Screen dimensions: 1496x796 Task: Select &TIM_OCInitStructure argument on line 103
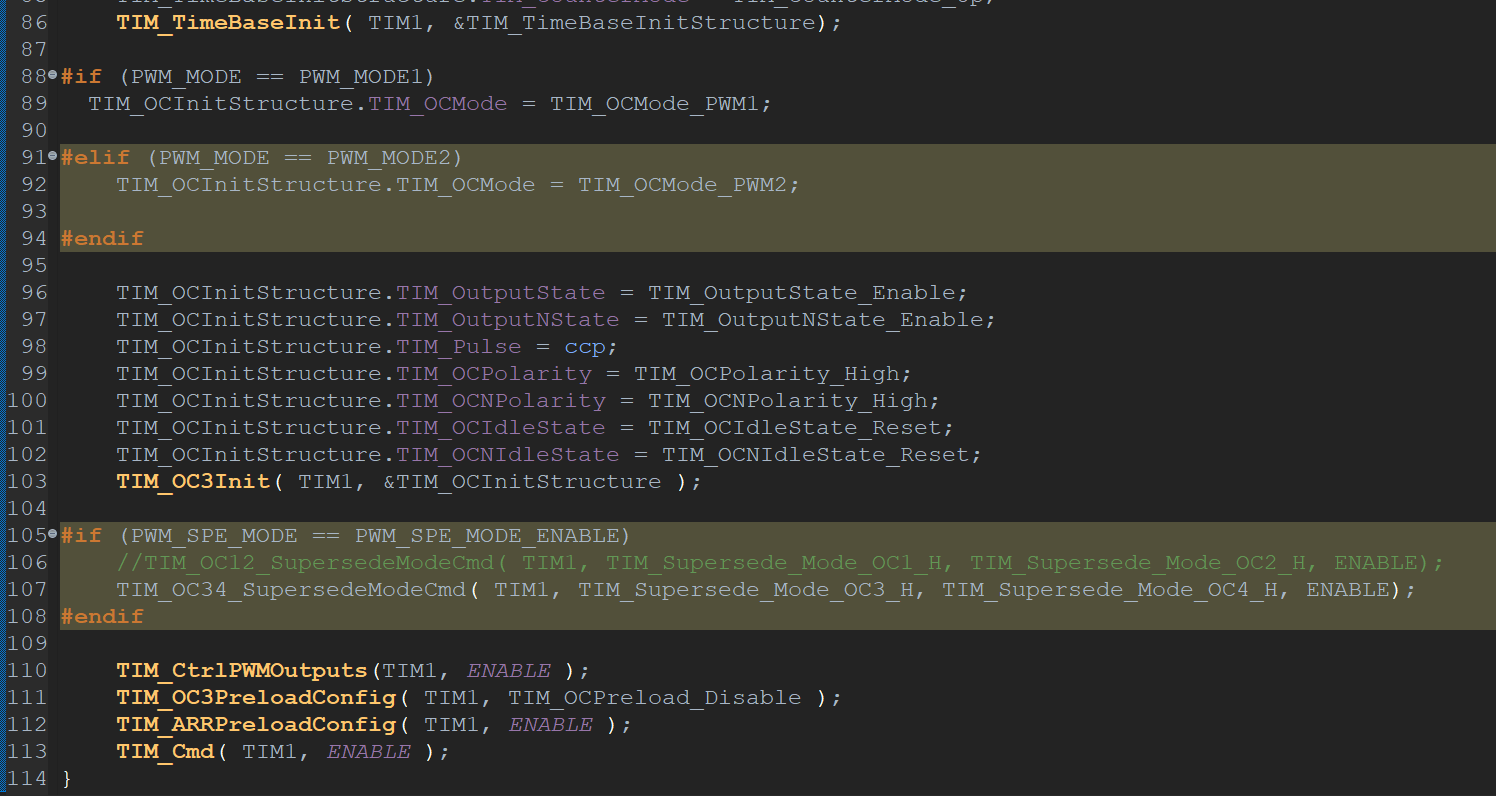(522, 482)
